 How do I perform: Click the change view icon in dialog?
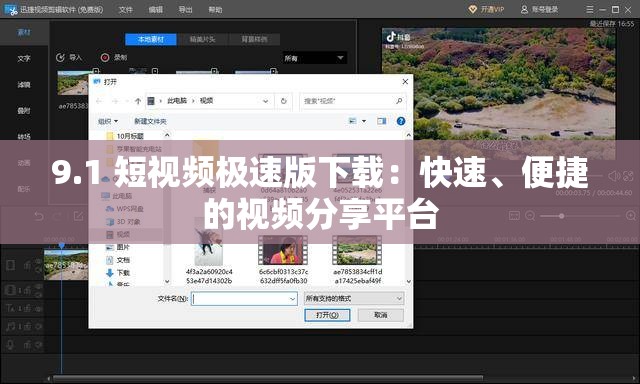pyautogui.click(x=352, y=121)
